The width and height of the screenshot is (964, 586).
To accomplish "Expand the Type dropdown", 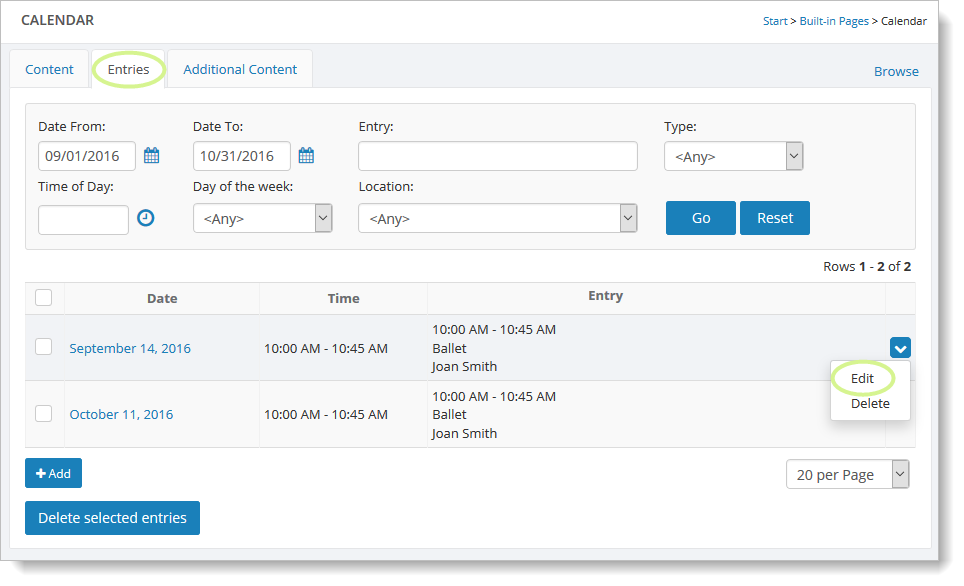I will (x=733, y=157).
